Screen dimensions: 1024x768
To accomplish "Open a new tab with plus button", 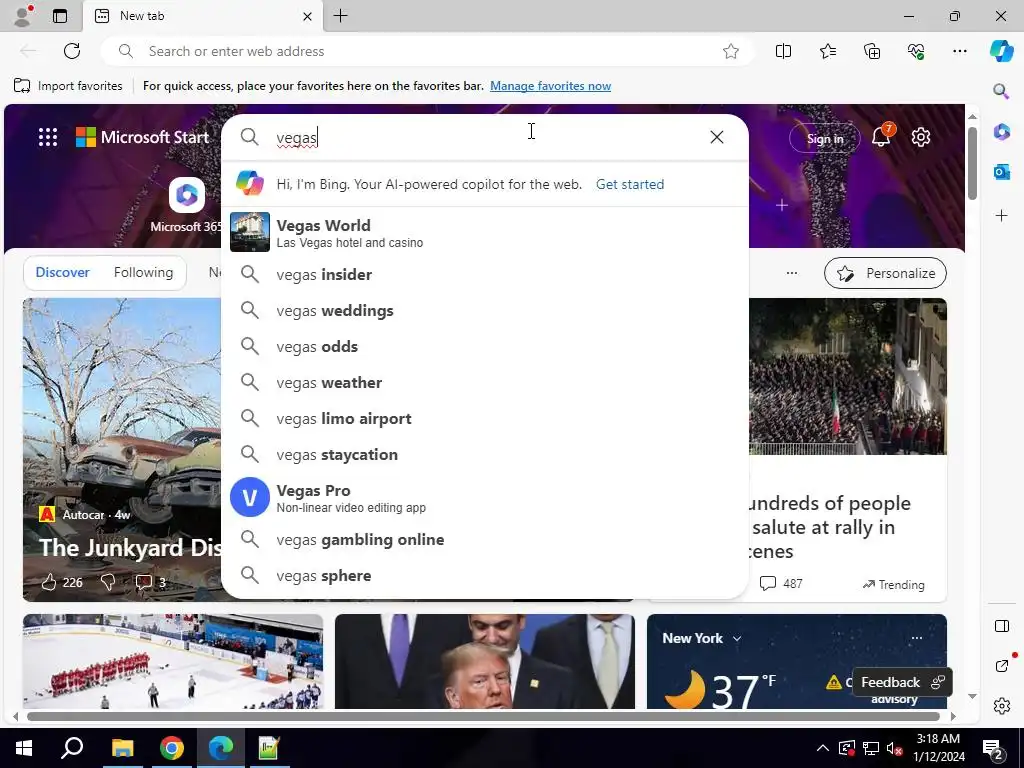I will pyautogui.click(x=340, y=16).
